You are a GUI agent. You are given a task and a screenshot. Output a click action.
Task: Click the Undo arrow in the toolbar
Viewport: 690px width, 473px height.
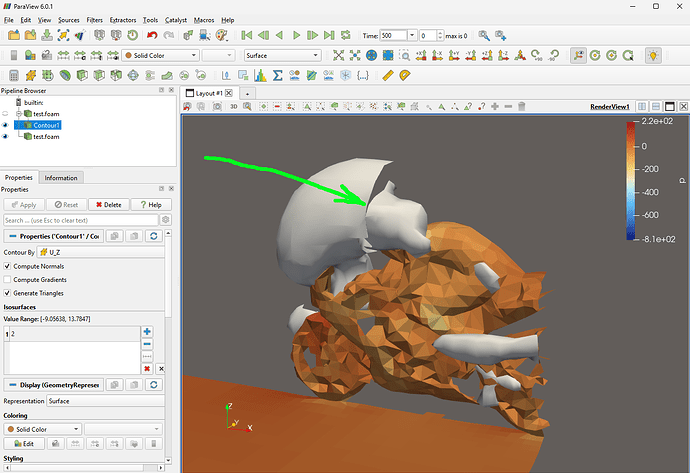[x=152, y=36]
